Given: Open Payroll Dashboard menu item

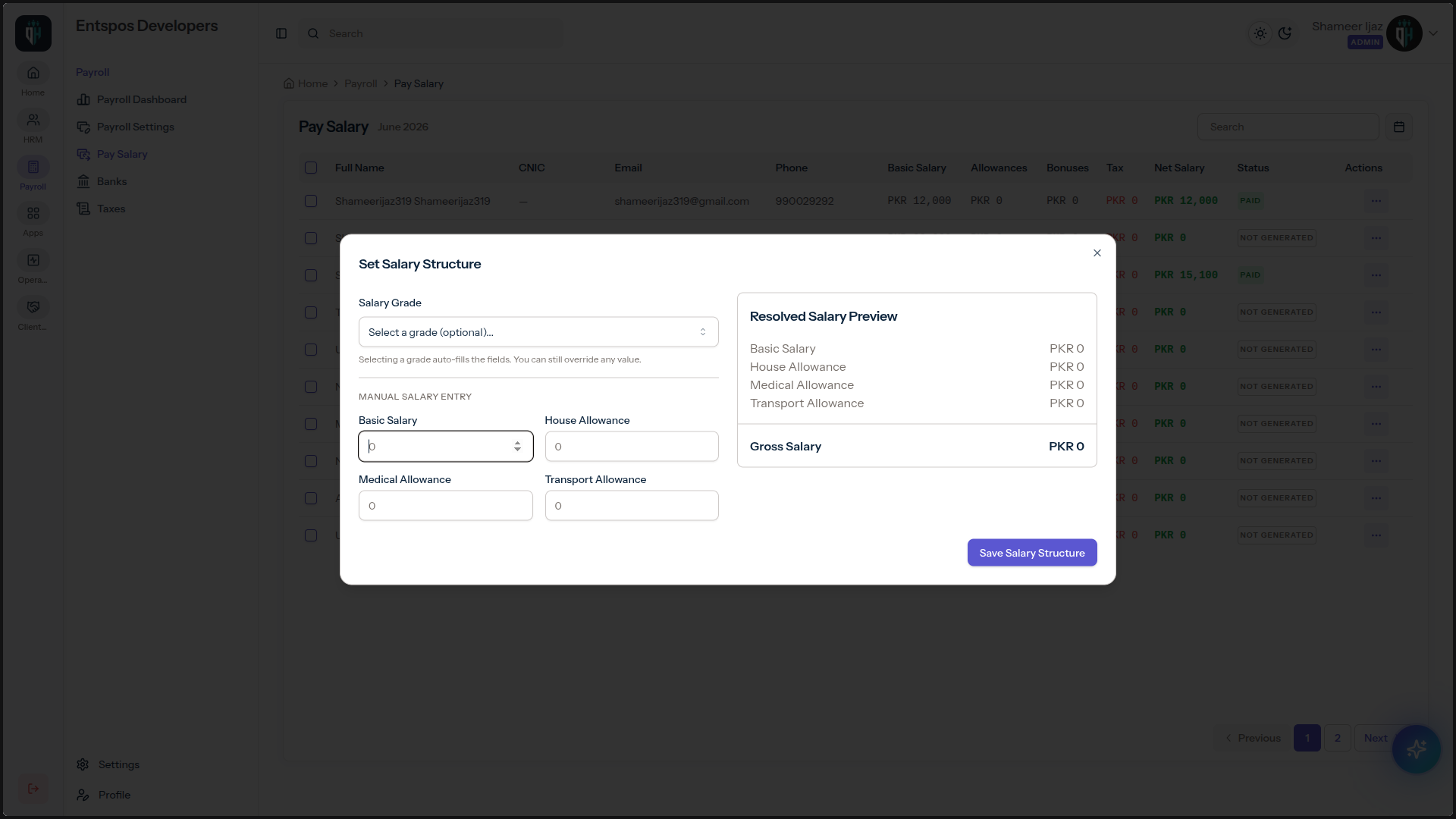Looking at the screenshot, I should pos(141,99).
